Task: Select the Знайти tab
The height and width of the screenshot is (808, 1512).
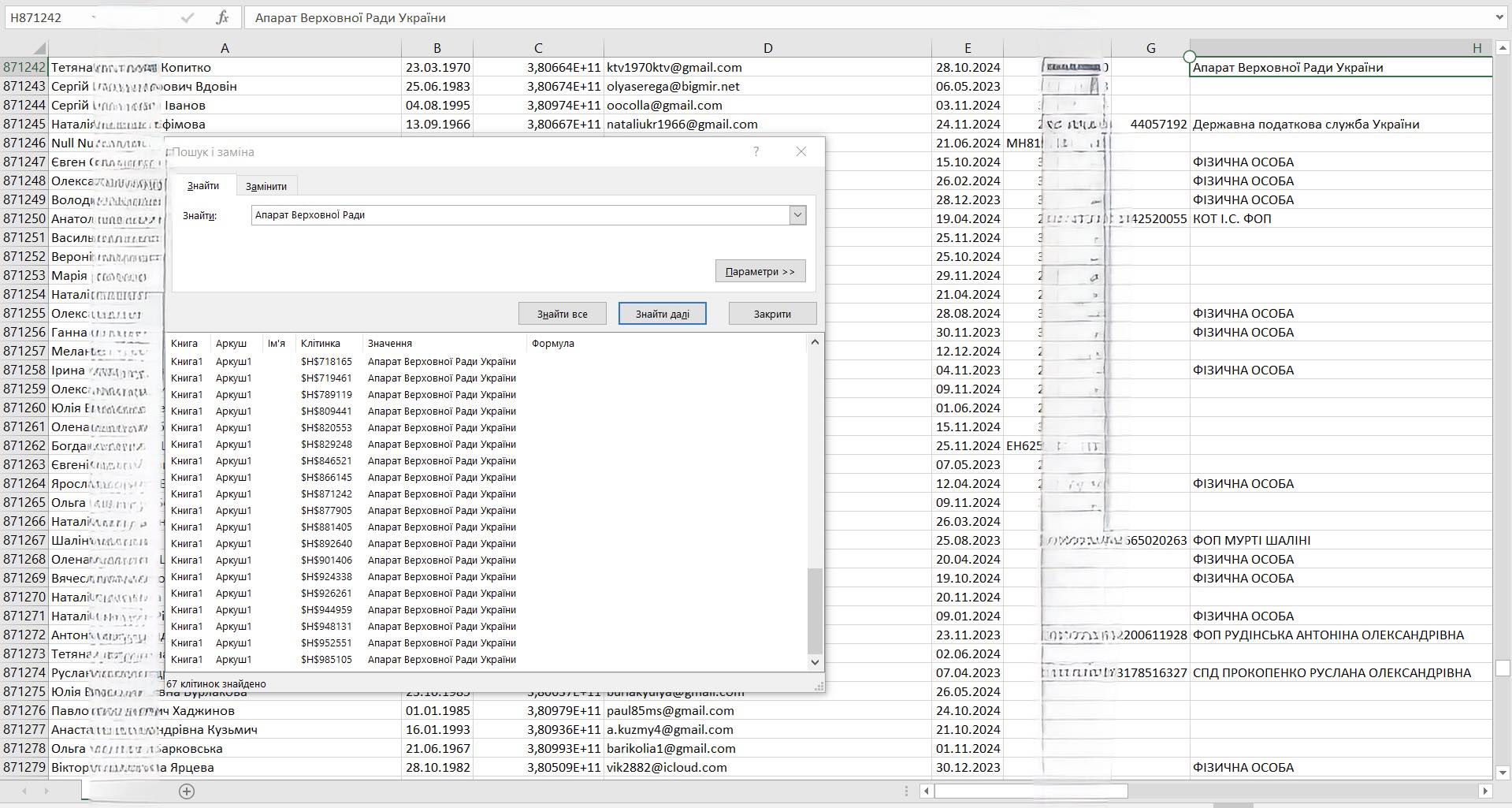Action: 203,185
